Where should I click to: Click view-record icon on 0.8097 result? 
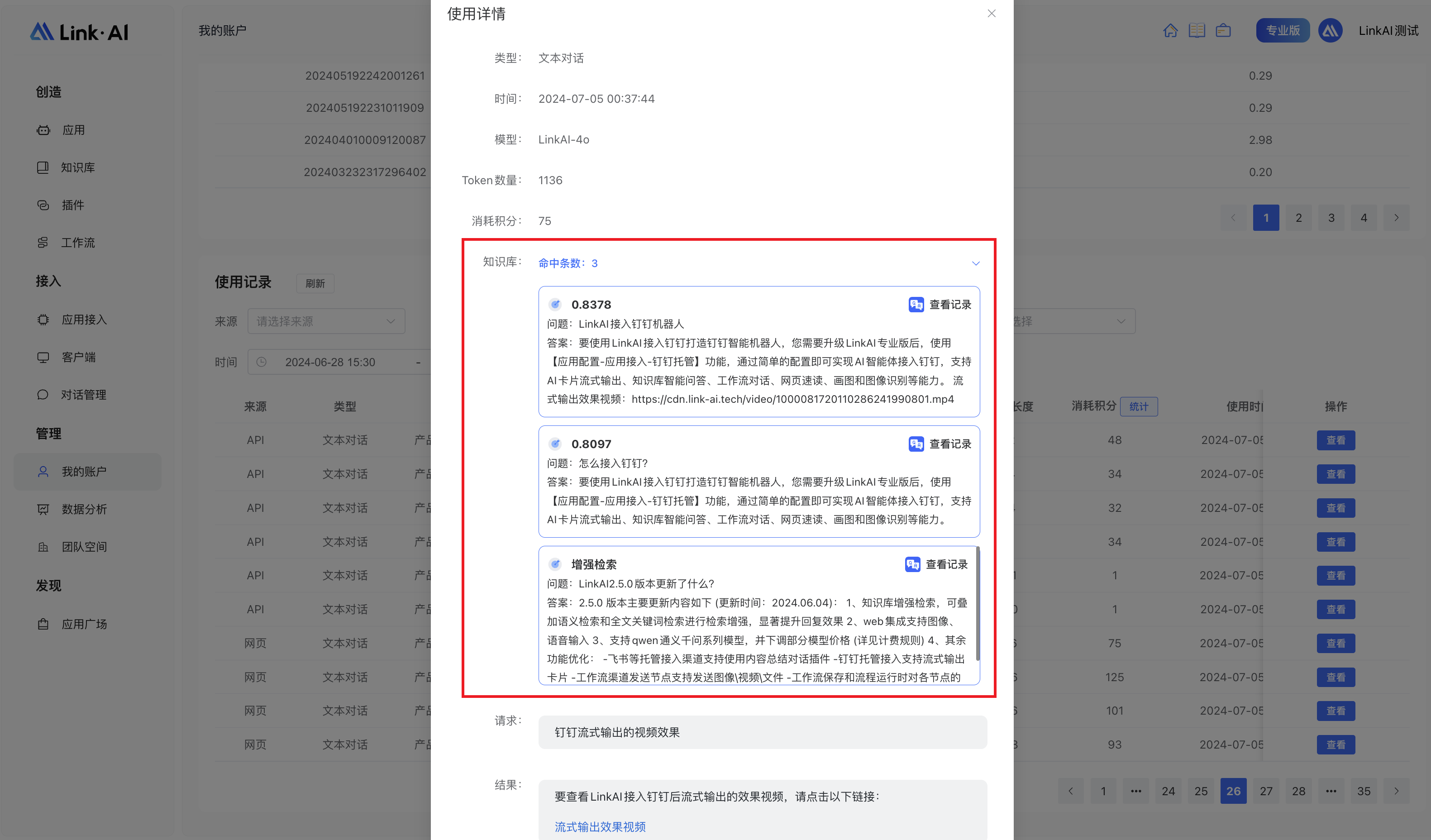(916, 444)
